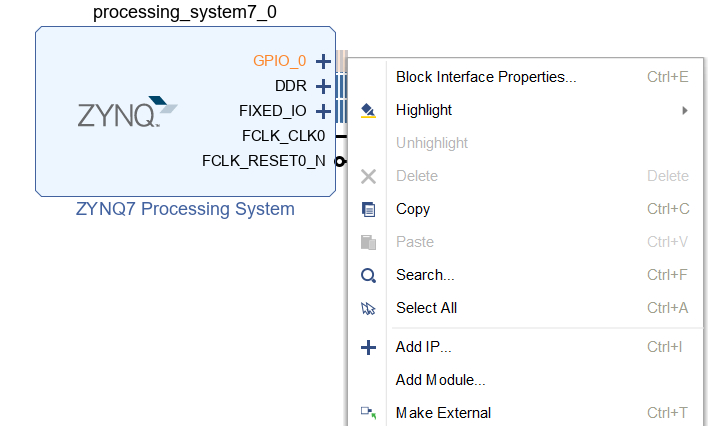Click the FCLK_RESET0_N port label

264,160
